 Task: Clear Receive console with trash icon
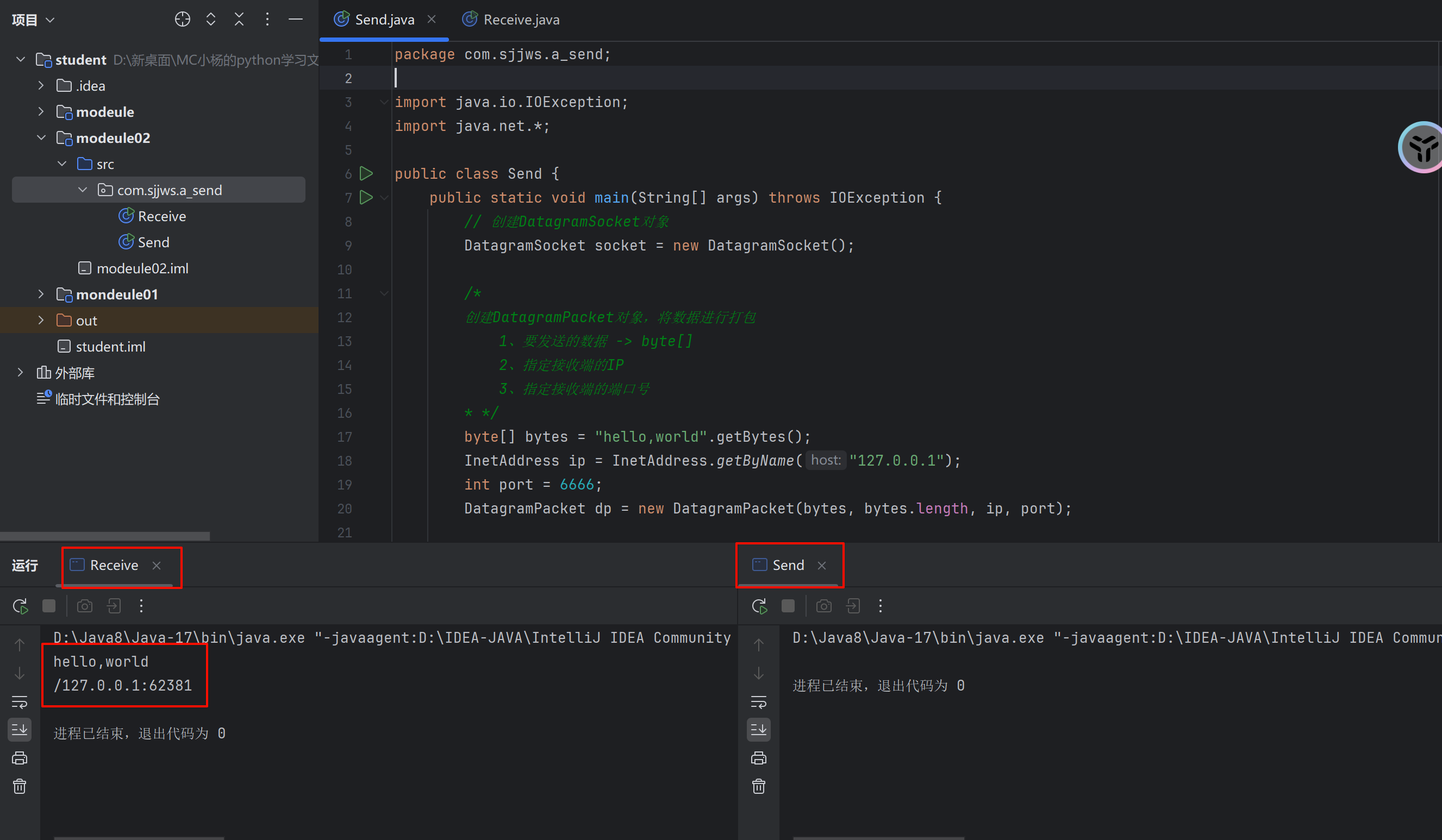(x=20, y=787)
